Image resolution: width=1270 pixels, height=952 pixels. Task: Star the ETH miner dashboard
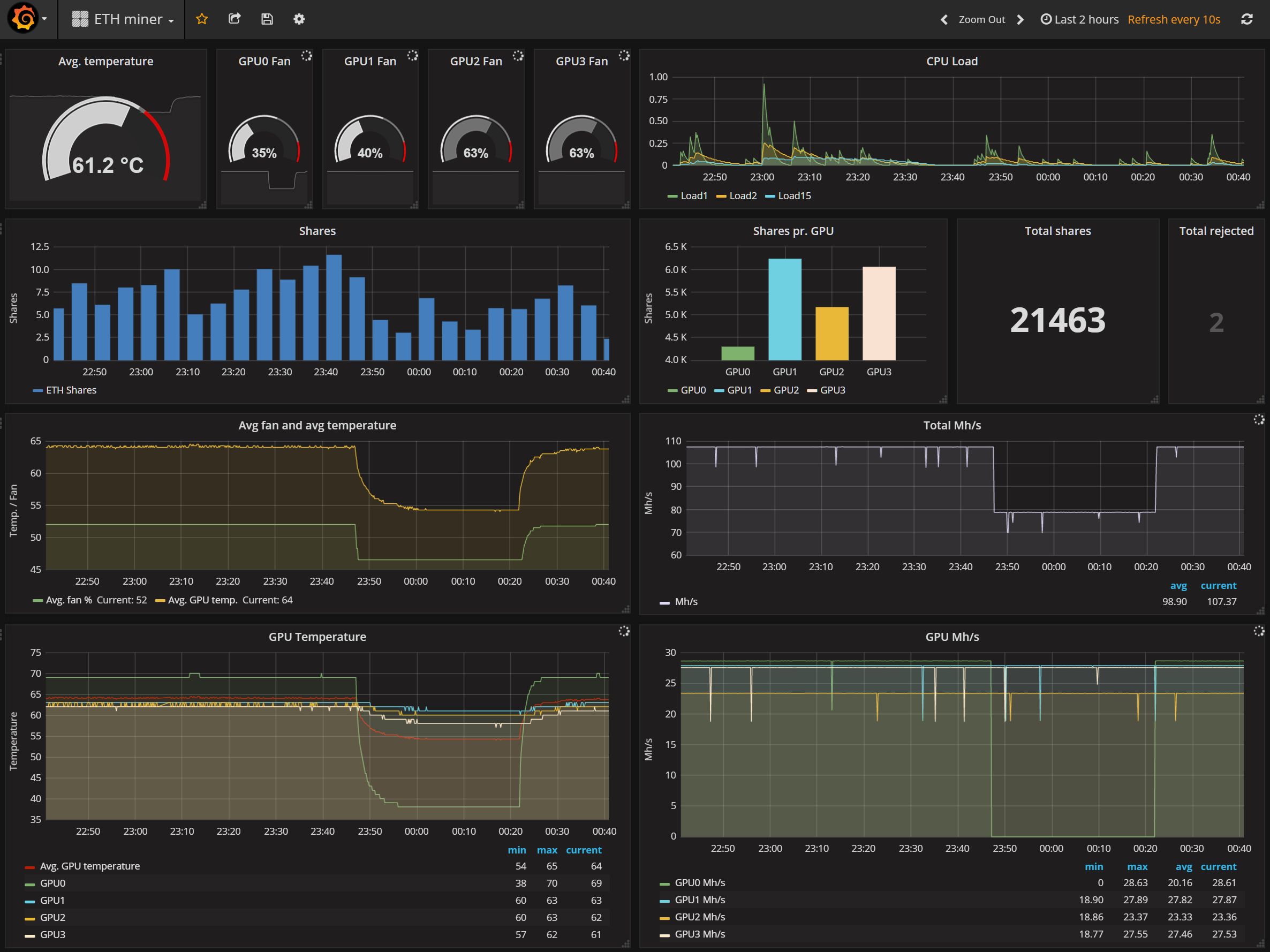201,19
